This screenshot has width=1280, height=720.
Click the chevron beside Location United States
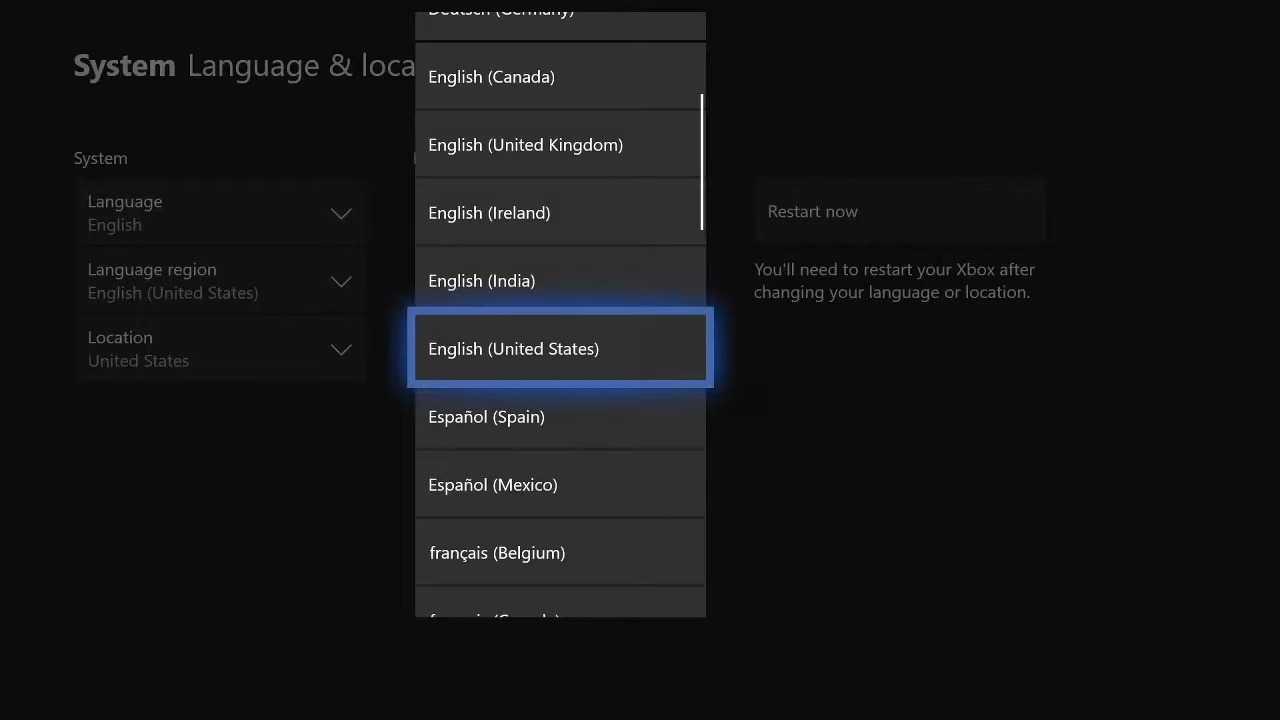341,350
